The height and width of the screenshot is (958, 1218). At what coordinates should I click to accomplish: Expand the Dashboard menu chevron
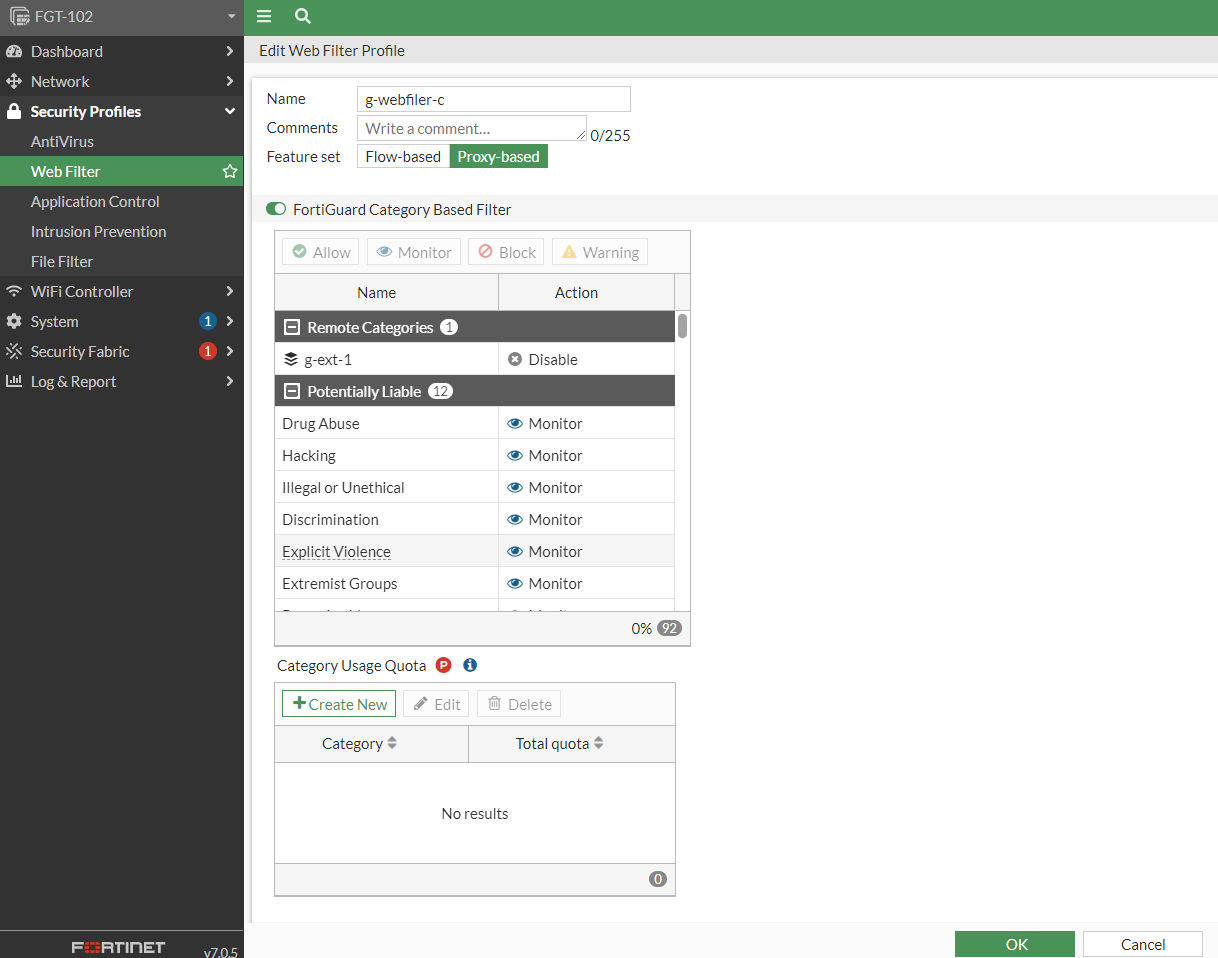point(230,51)
